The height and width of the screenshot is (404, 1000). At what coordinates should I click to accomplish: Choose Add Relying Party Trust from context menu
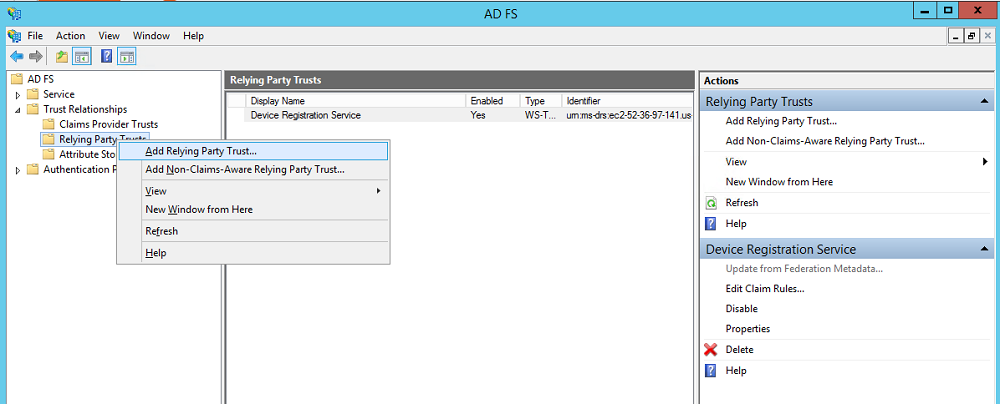pos(201,151)
